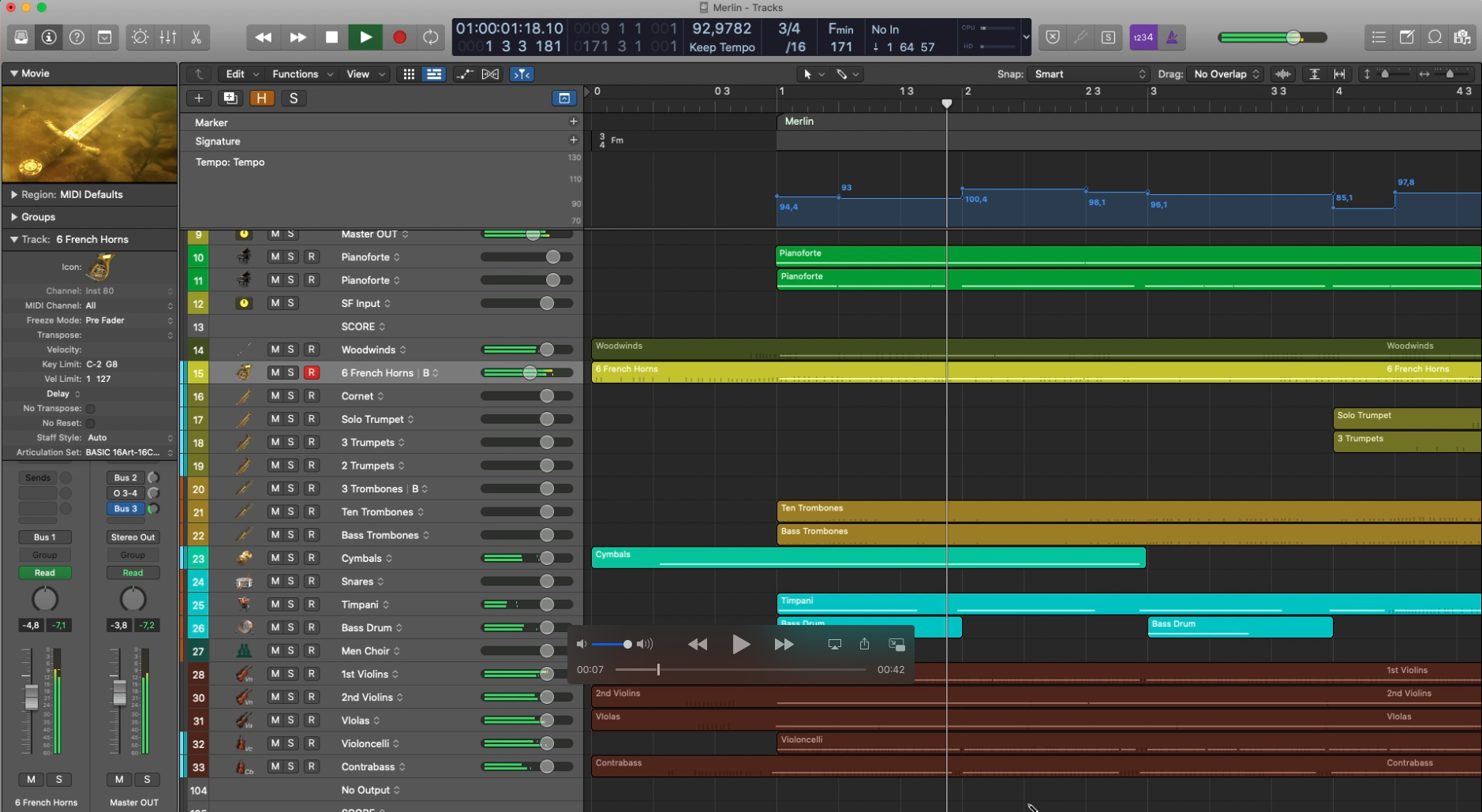Image resolution: width=1482 pixels, height=812 pixels.
Task: Open the Mixer faders icon
Action: pyautogui.click(x=168, y=37)
